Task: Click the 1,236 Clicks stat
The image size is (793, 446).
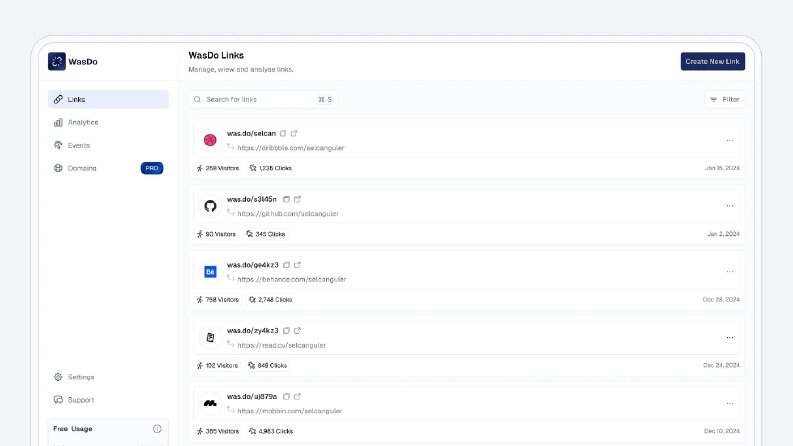Action: [x=271, y=168]
